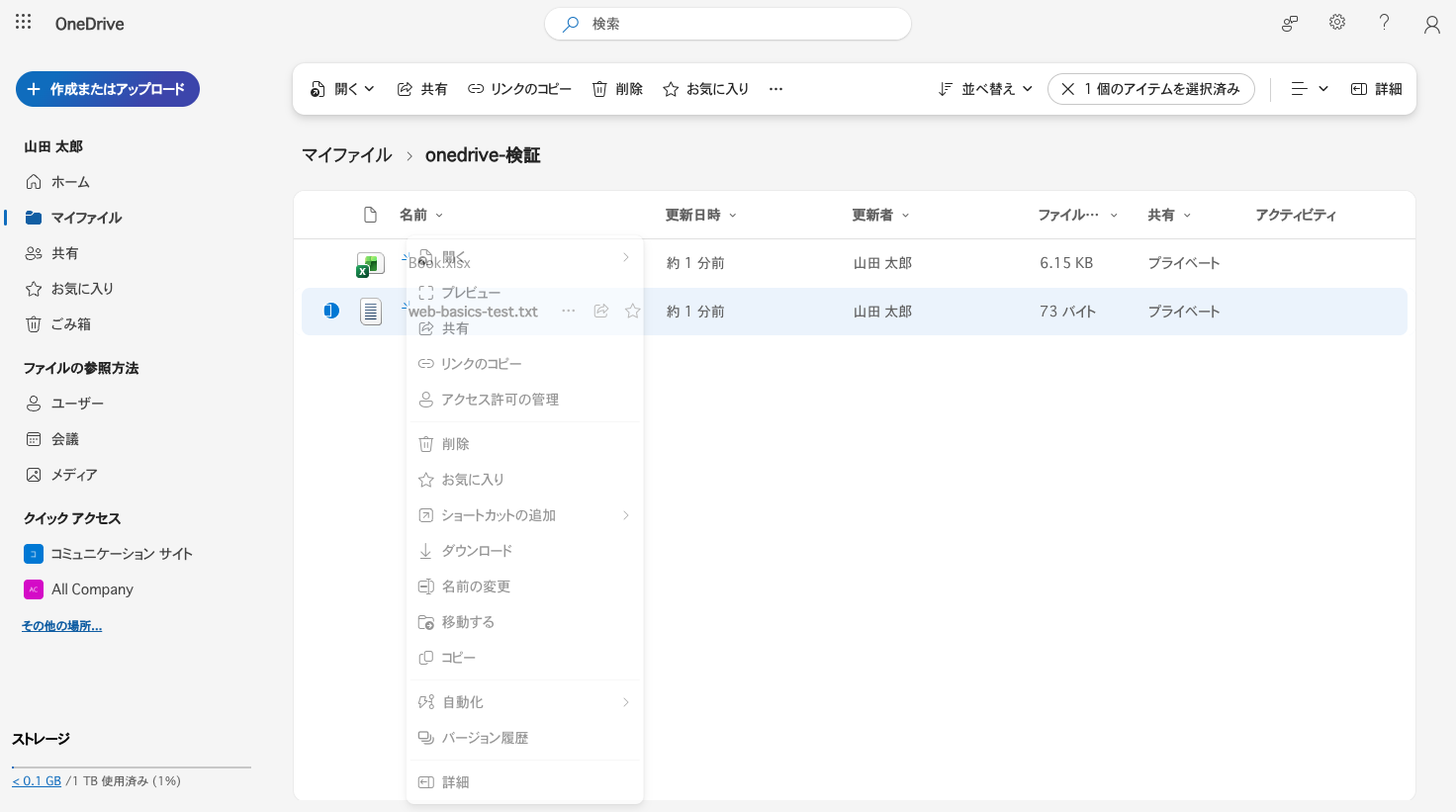The width and height of the screenshot is (1456, 812).
Task: Choose アクセス許可の管理 in context menu
Action: pyautogui.click(x=525, y=400)
